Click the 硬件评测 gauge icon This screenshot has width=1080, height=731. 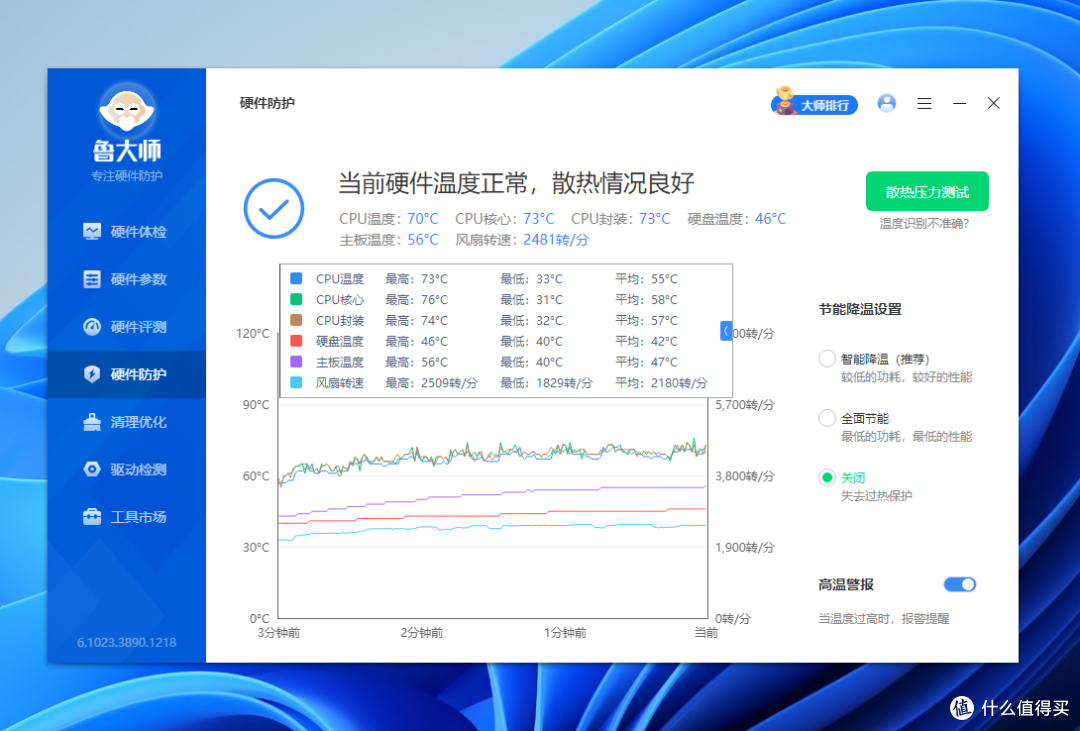point(92,327)
